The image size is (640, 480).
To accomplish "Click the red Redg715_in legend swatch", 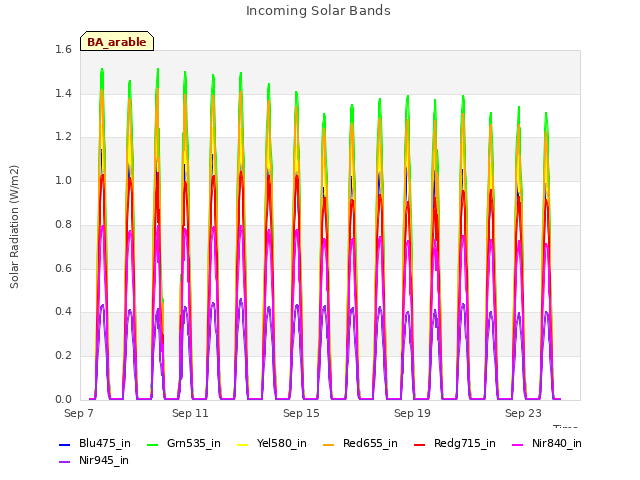I will 420,444.
